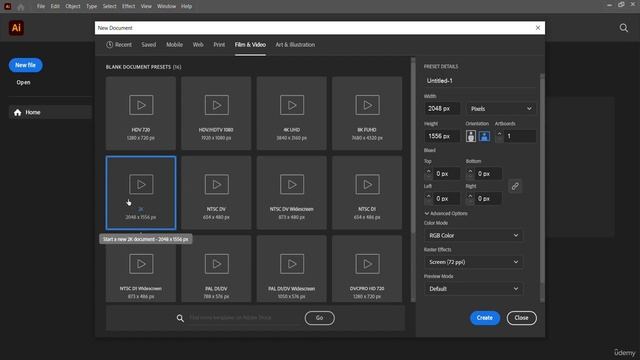Choose portrait orientation
Viewport: 640px width, 360px height.
(471, 136)
